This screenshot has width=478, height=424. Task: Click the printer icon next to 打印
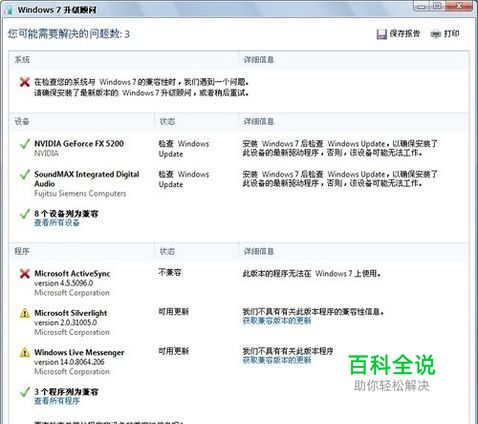(x=436, y=34)
